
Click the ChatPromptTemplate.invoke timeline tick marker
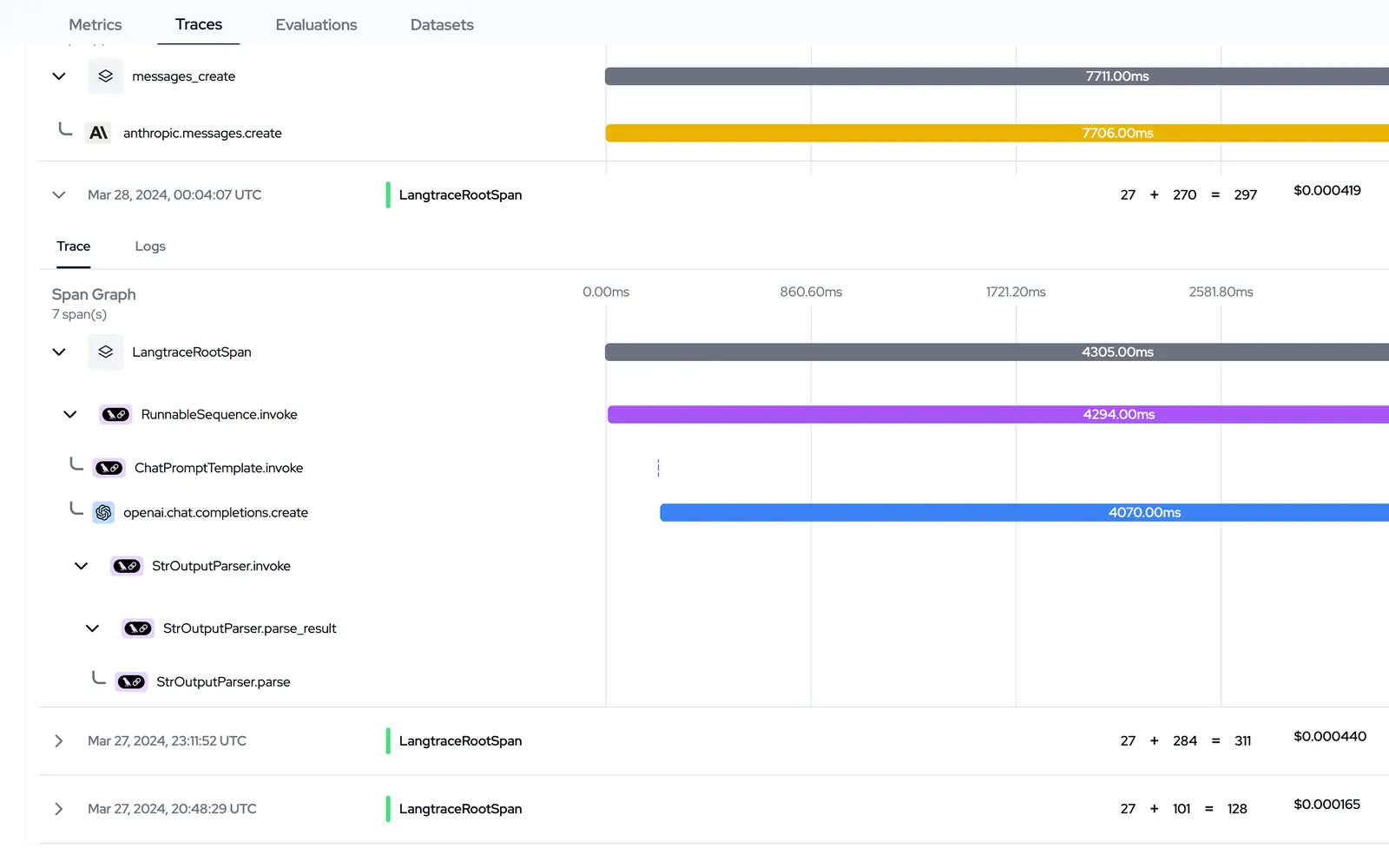click(658, 468)
